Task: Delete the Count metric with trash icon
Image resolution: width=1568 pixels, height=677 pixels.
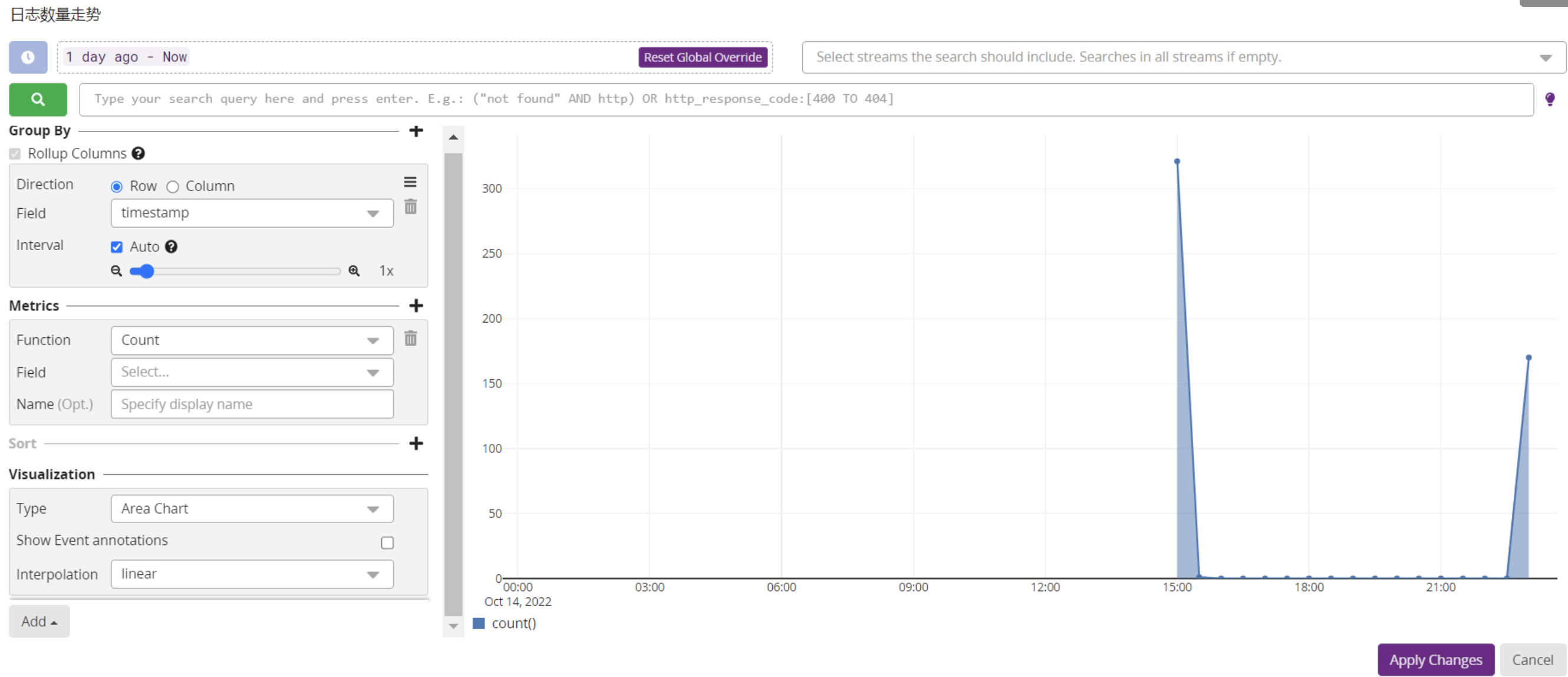Action: pos(411,338)
